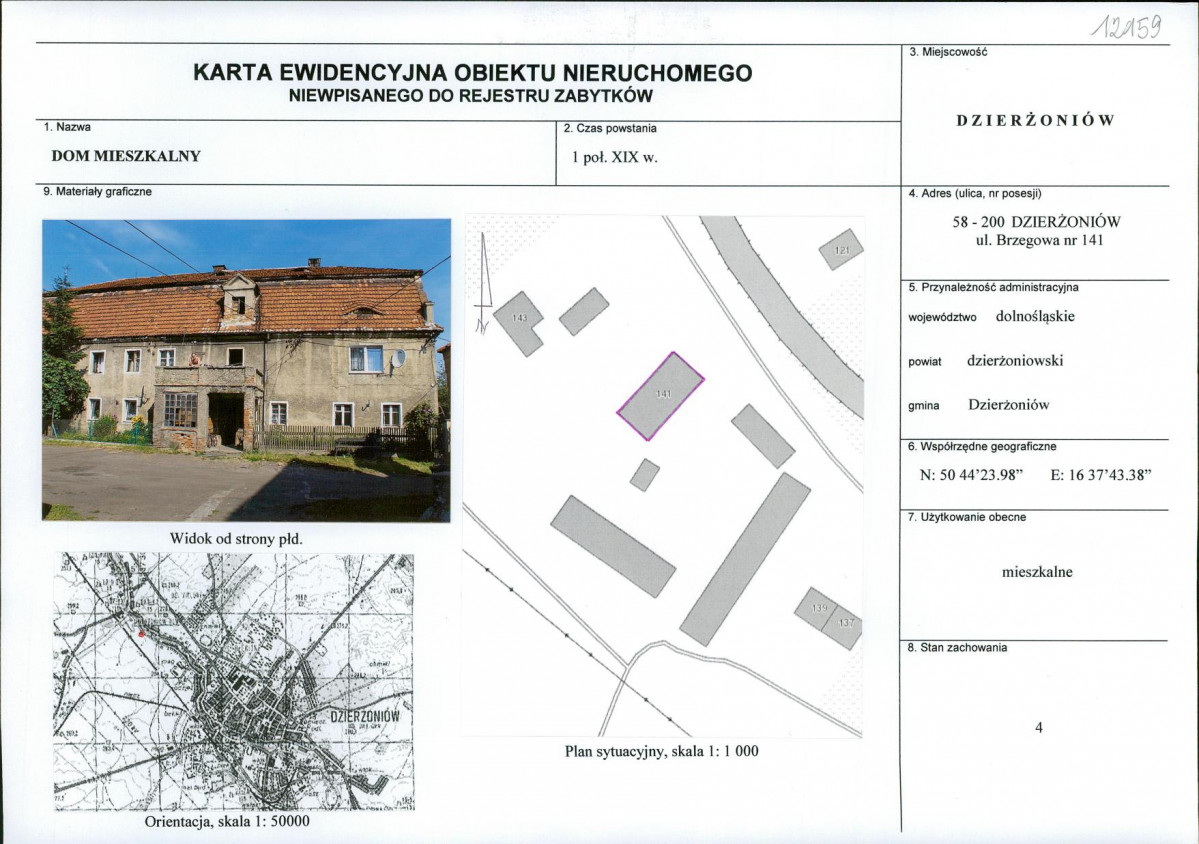
Task: Click the caption 'Plan sytuacyjny, skala 1: 1 000'
Action: click(662, 751)
